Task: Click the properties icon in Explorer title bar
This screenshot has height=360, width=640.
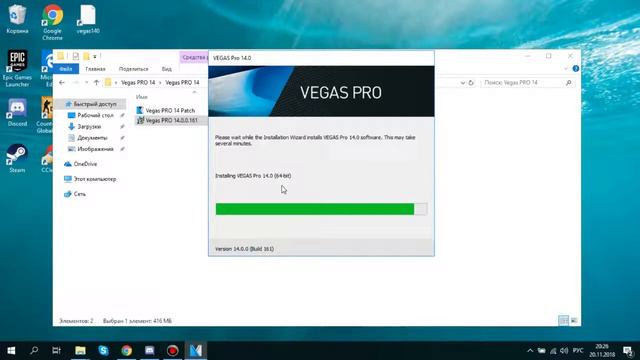Action: pos(76,56)
